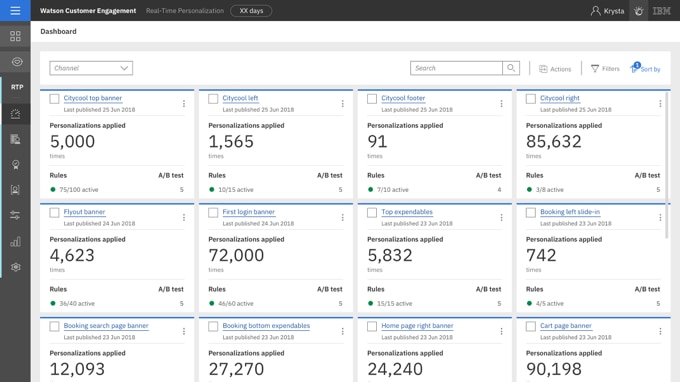Screen dimensions: 680x382
Task: Select the Booking bottom expendables checkbox
Action: (213, 326)
